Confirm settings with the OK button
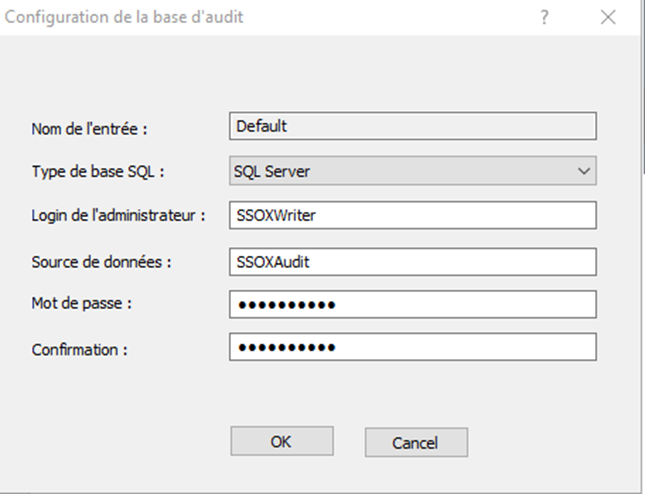Screen dimensions: 645x494 click(x=282, y=441)
